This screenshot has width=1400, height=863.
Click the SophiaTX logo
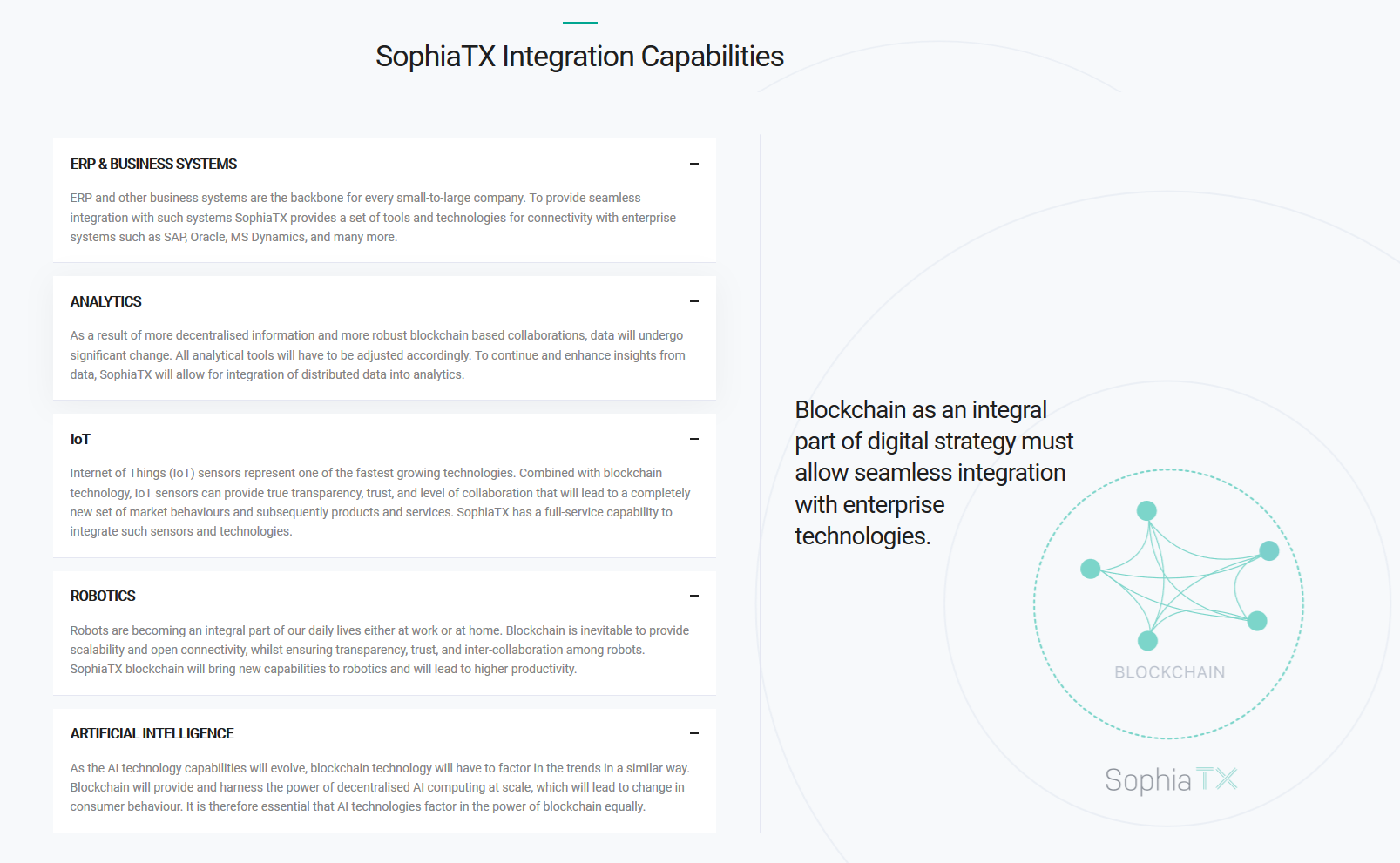coord(1171,779)
